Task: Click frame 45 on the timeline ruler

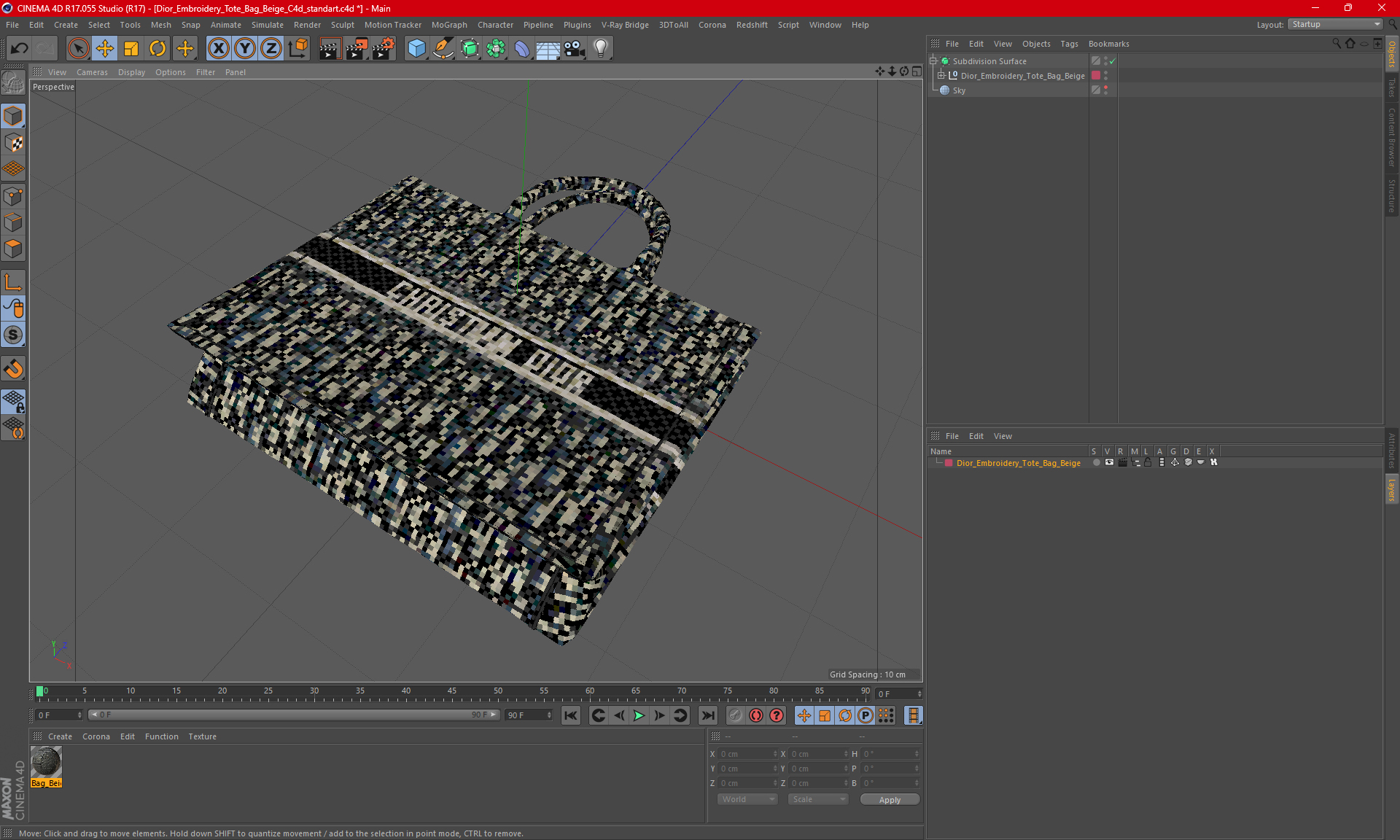Action: point(452,691)
